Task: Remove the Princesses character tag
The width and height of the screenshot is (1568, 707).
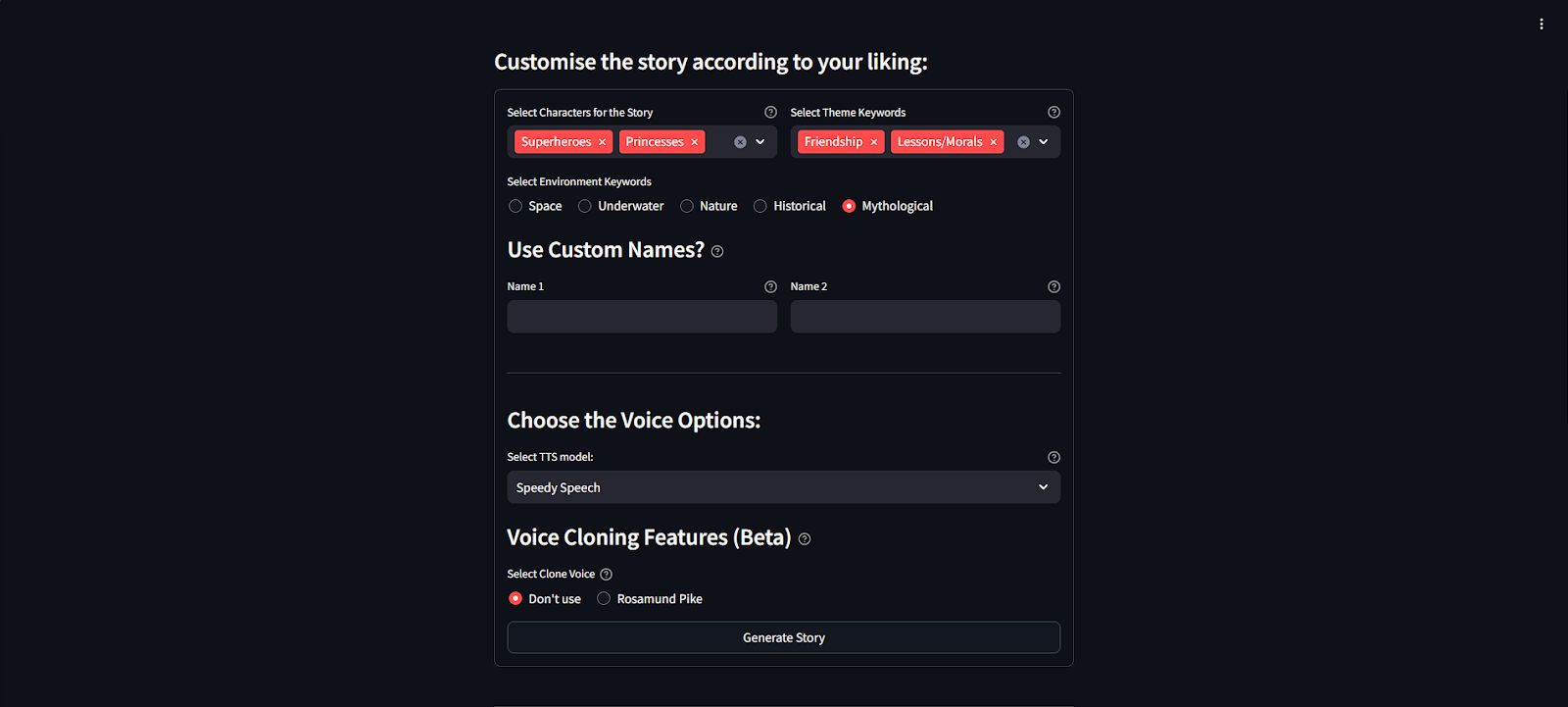Action: 694,142
